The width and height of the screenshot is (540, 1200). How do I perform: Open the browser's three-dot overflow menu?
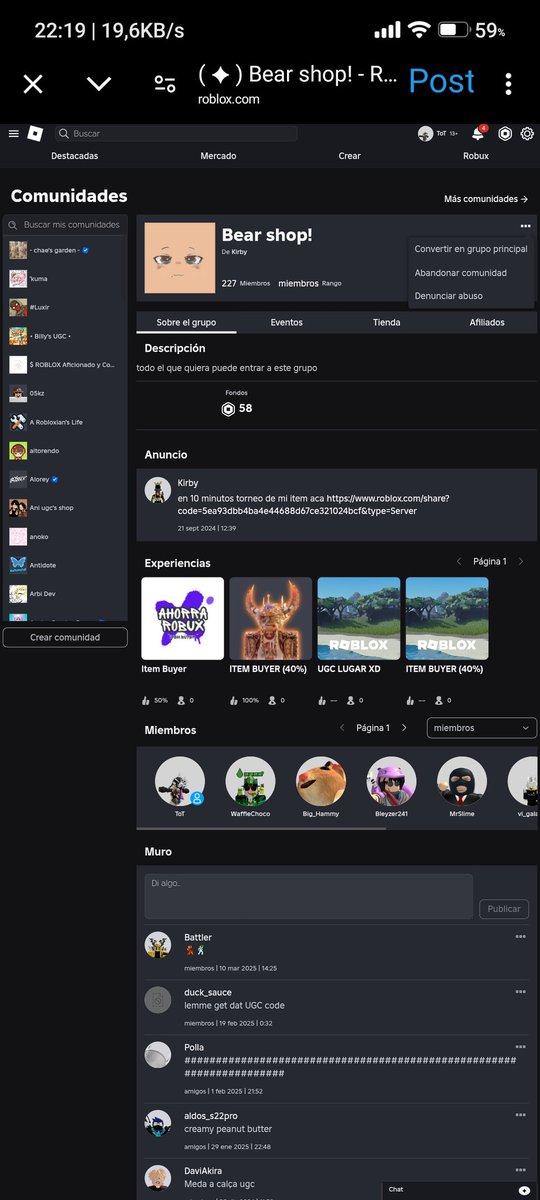508,84
